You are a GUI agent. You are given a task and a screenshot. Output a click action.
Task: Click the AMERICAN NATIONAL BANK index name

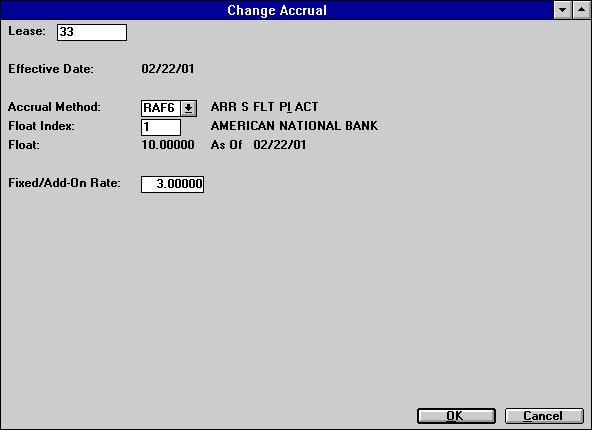(294, 126)
